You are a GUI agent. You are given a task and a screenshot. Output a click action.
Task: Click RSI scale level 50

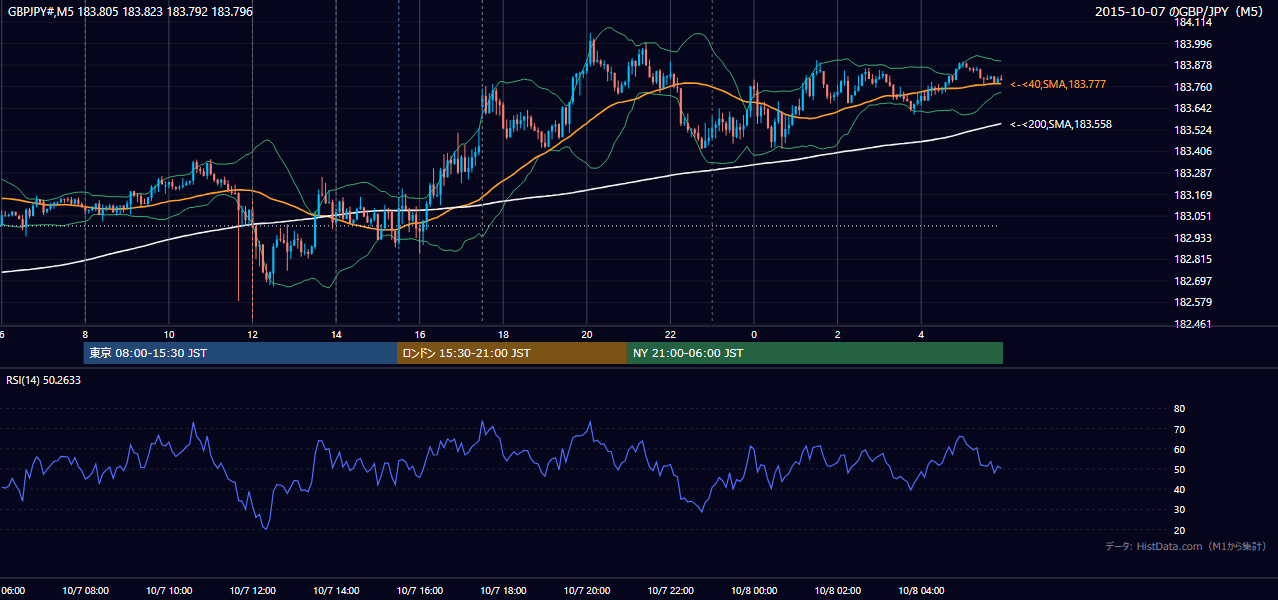click(x=1179, y=469)
